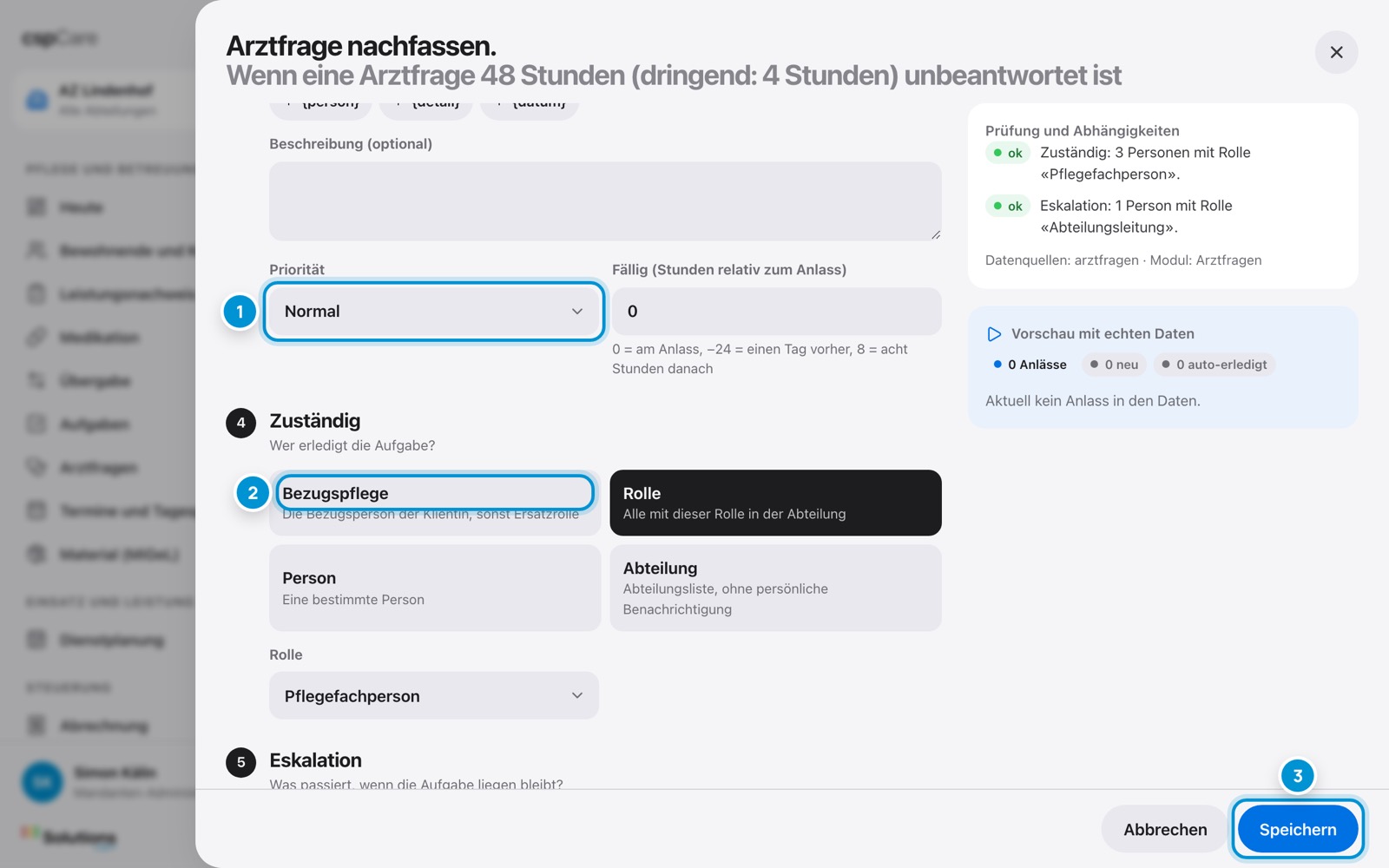The height and width of the screenshot is (868, 1389).
Task: Click the Eskalation section heading
Action: (x=315, y=760)
